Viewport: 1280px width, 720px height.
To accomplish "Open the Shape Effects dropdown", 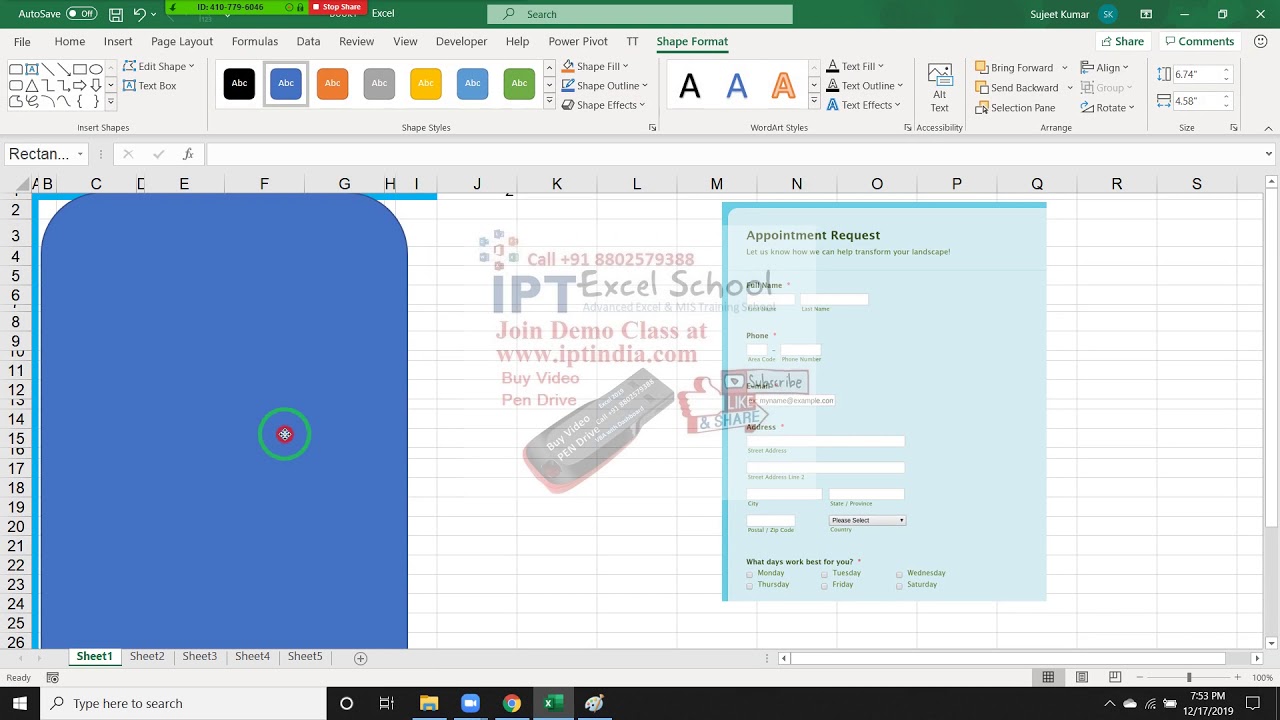I will click(603, 105).
